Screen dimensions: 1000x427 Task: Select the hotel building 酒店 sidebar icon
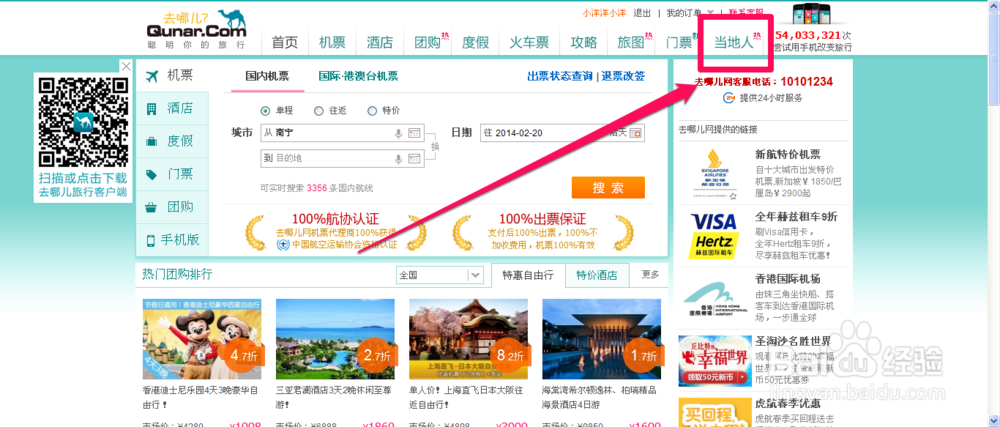(152, 109)
